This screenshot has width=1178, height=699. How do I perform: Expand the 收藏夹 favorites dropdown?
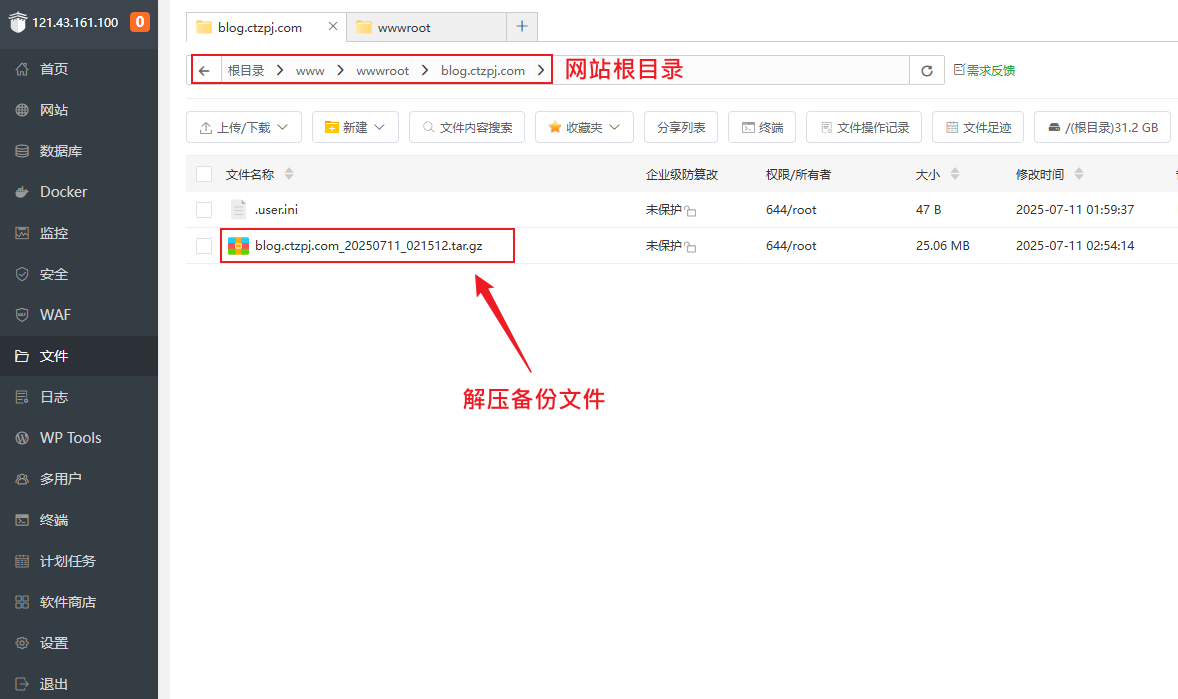pos(584,127)
